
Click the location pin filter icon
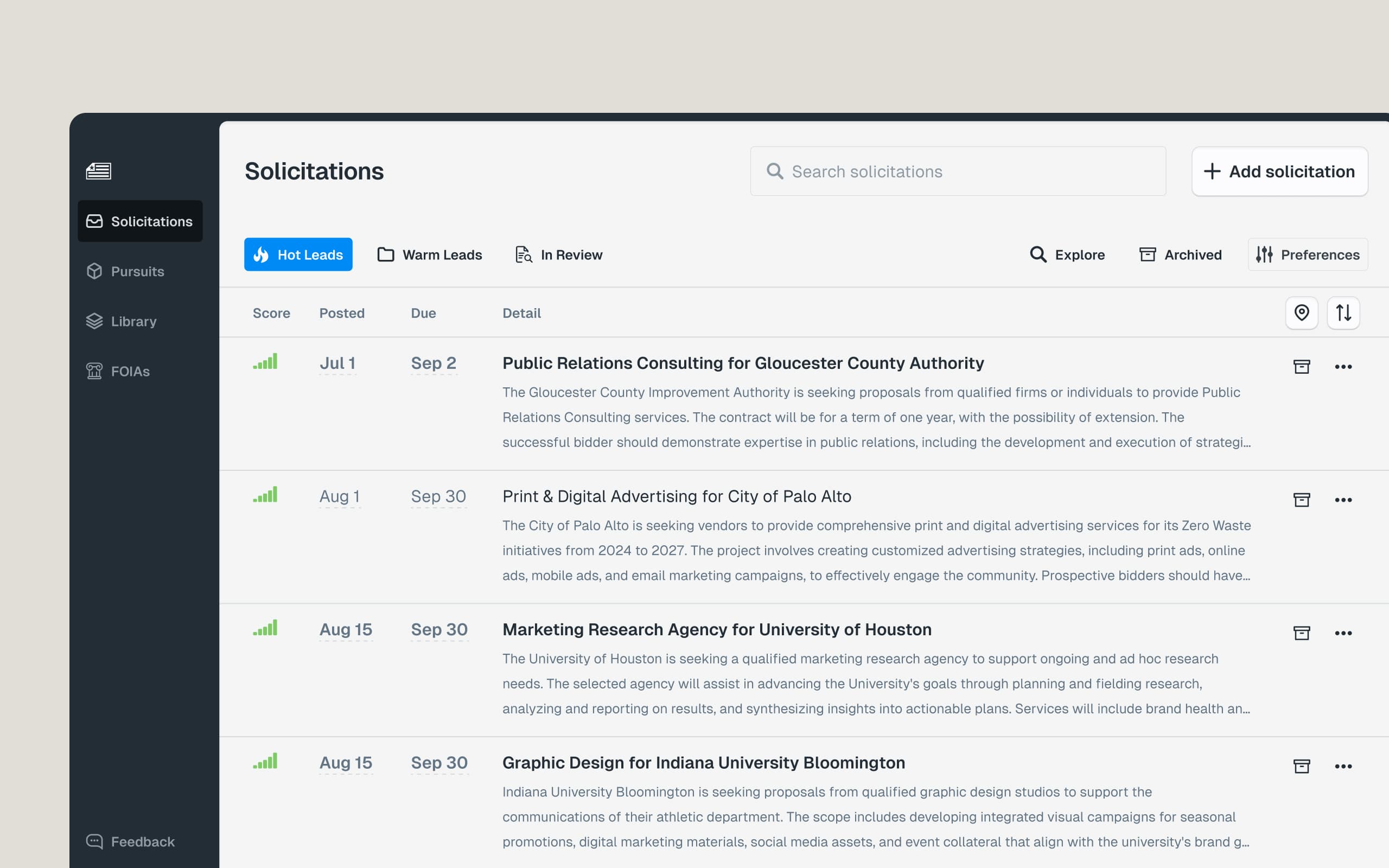(x=1301, y=313)
